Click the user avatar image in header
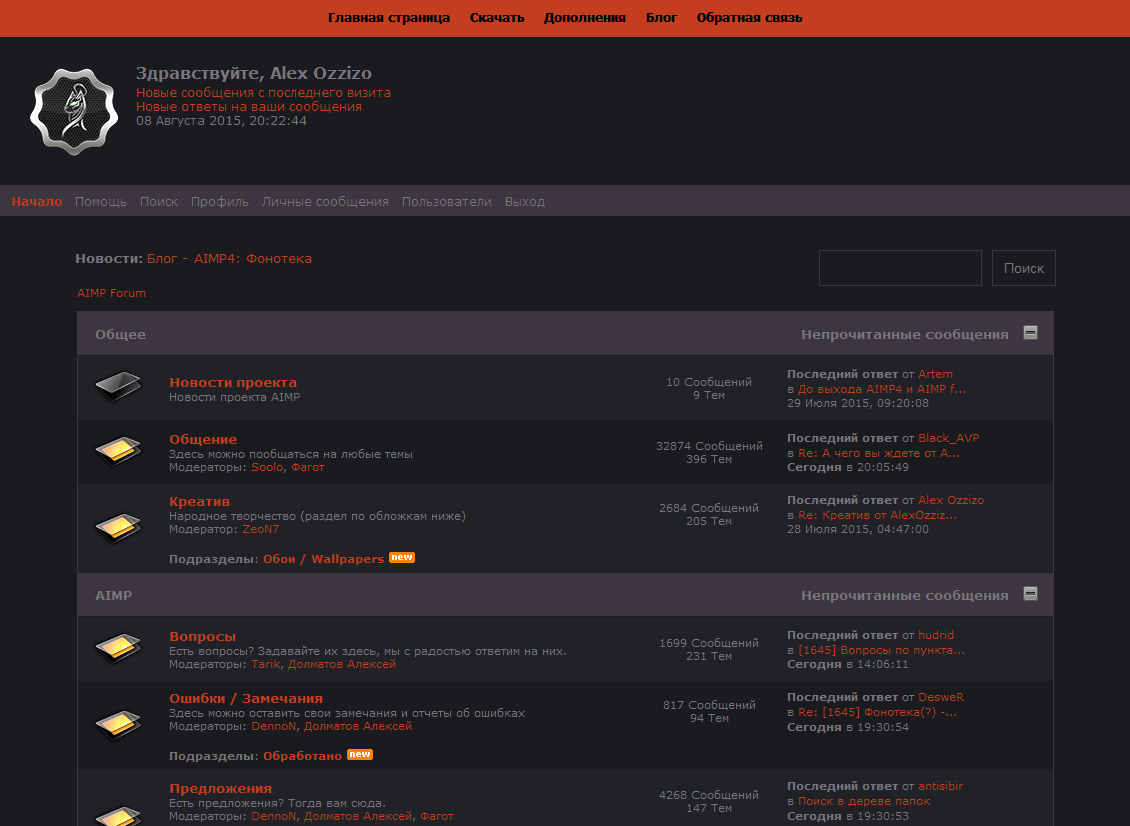 (x=67, y=111)
